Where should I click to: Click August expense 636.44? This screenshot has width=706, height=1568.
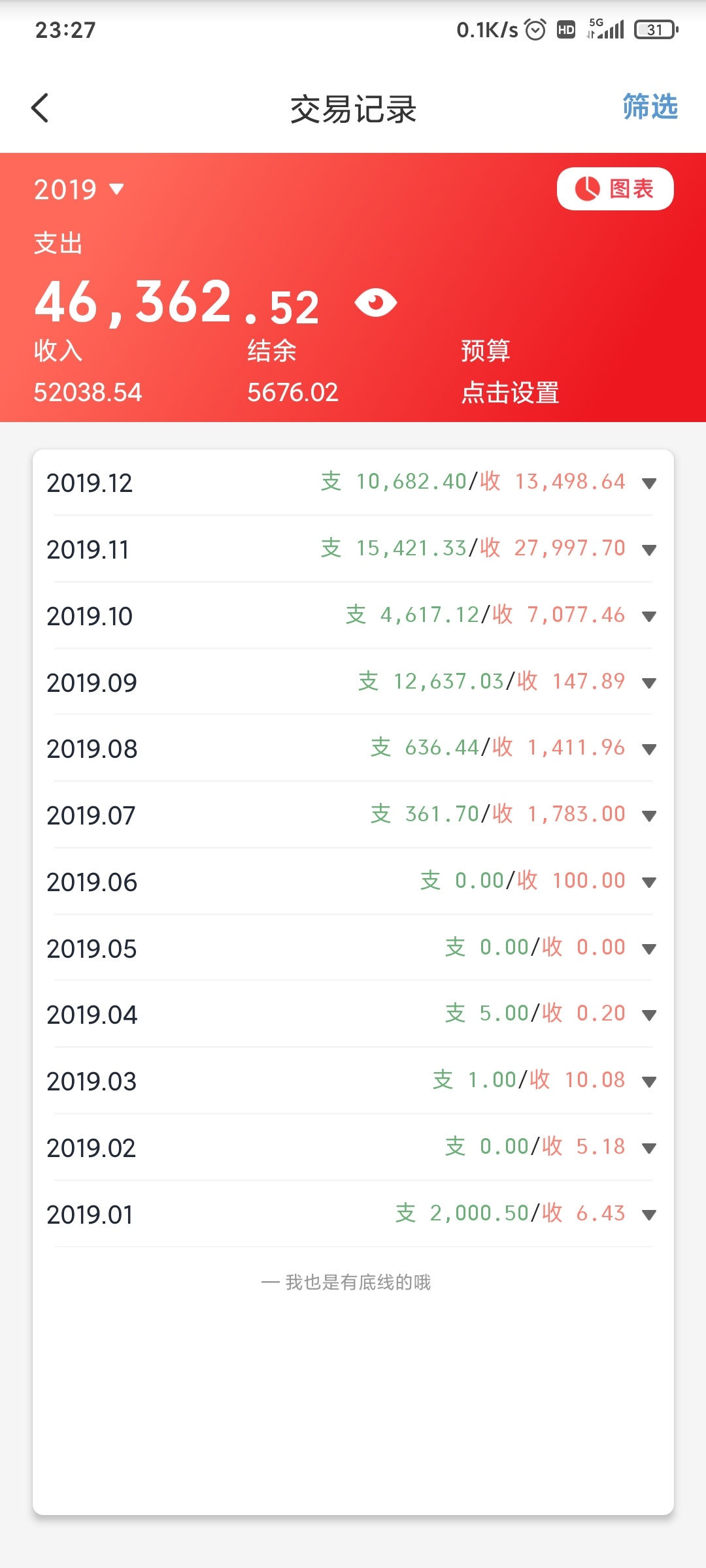443,747
